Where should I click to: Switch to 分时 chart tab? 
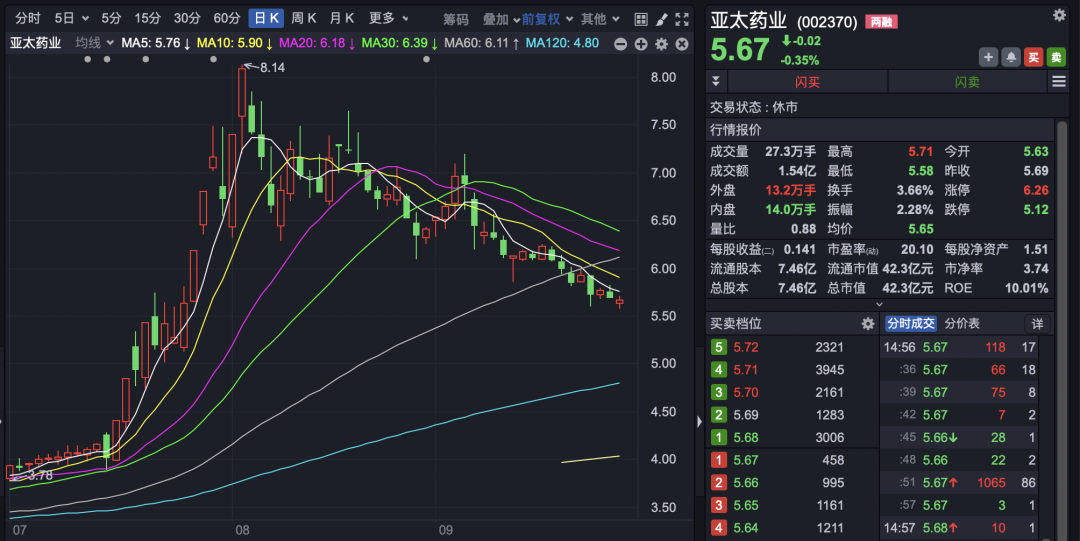tap(28, 18)
